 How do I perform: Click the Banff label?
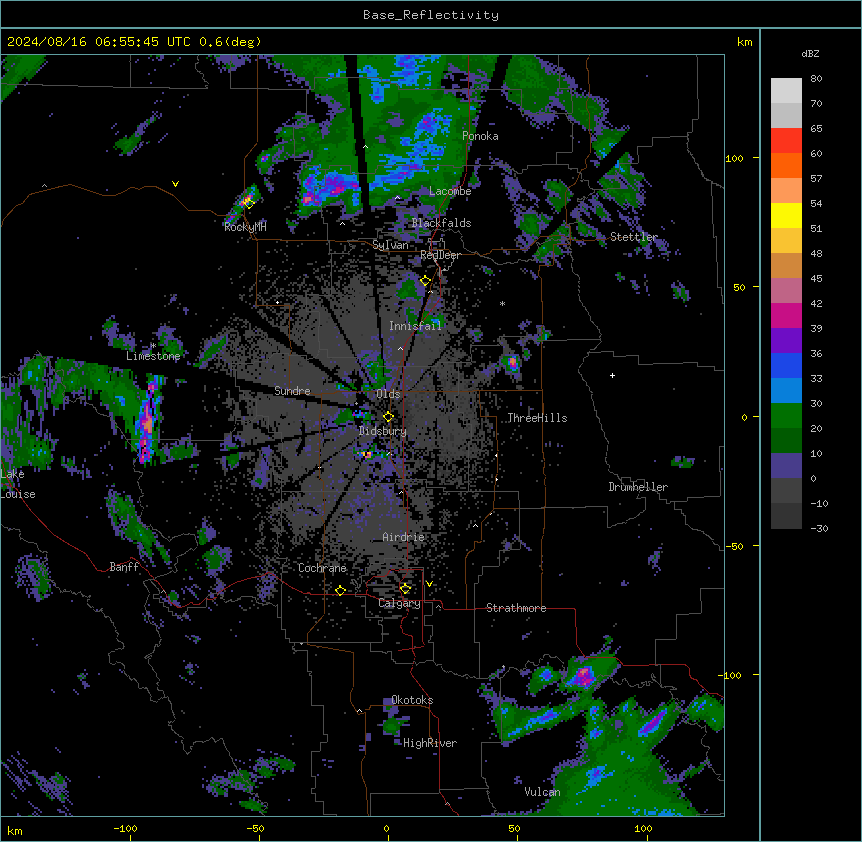tap(124, 567)
